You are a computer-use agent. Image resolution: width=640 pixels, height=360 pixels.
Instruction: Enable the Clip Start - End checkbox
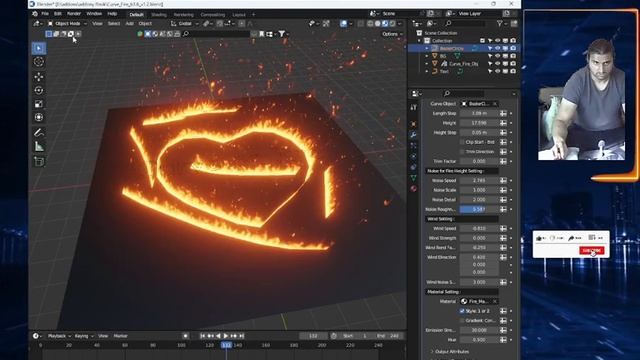pyautogui.click(x=462, y=142)
